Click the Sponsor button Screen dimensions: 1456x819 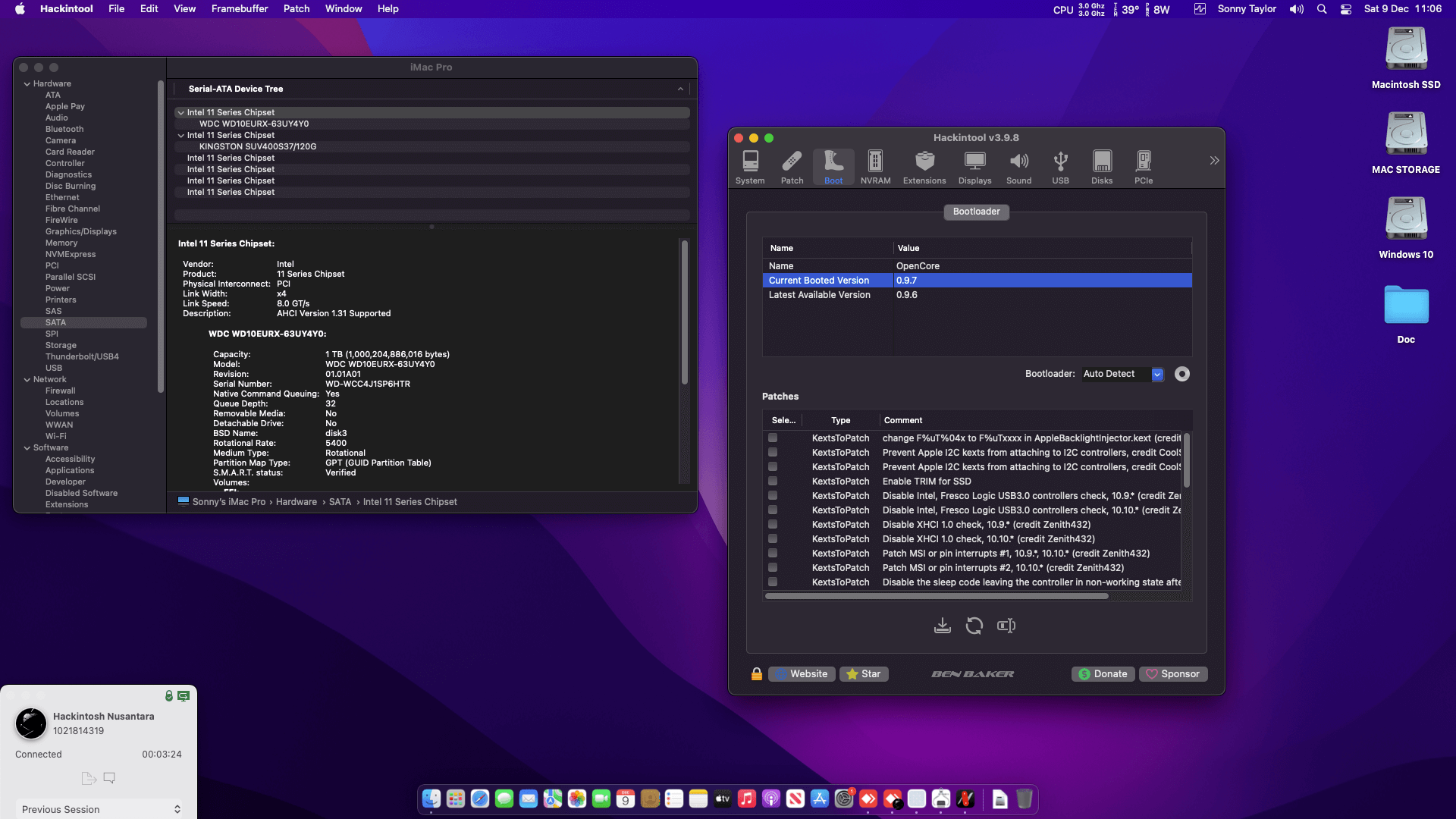click(x=1172, y=674)
